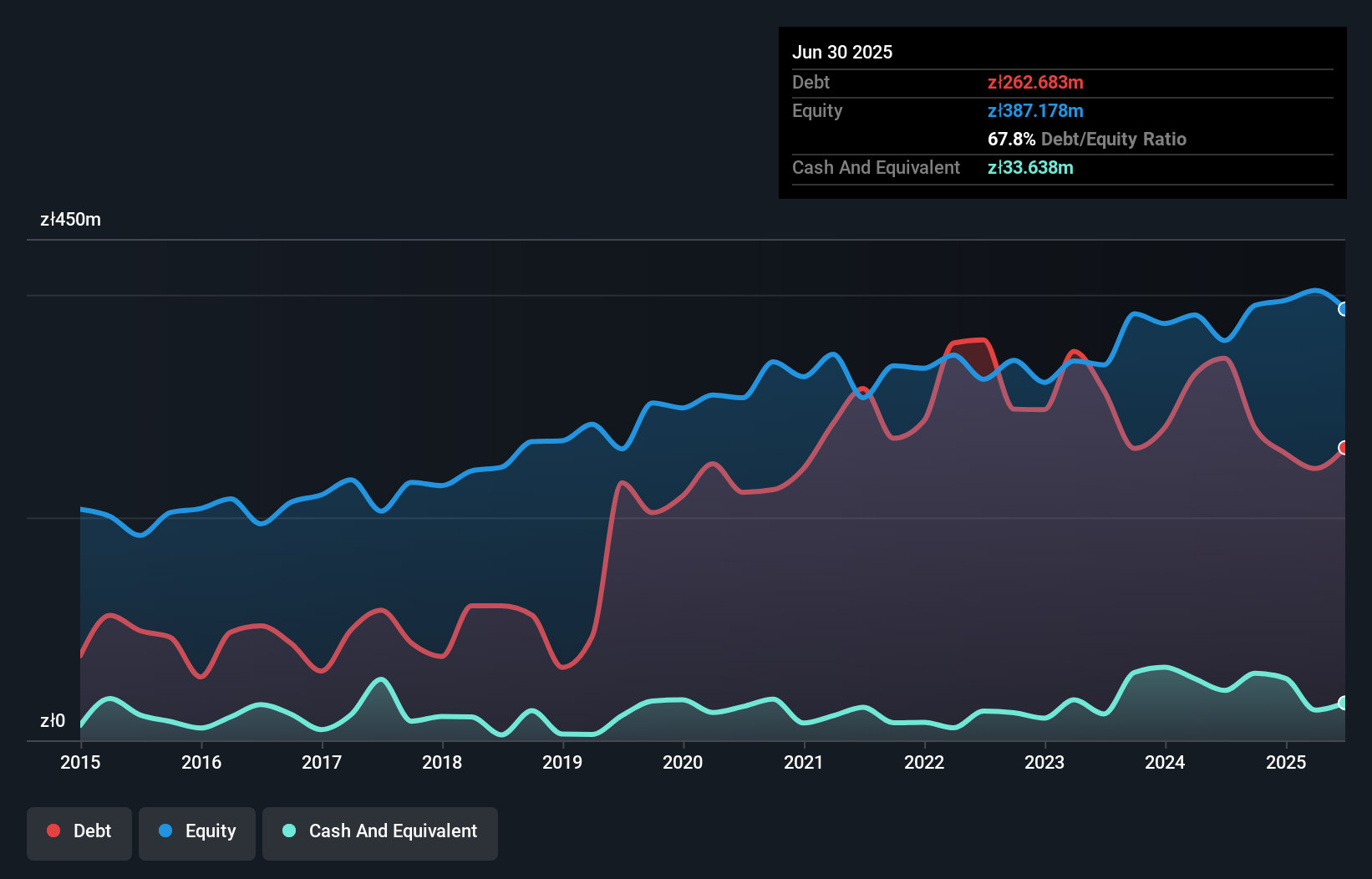1372x879 pixels.
Task: Click the teal Cash legend dot
Action: (x=289, y=831)
